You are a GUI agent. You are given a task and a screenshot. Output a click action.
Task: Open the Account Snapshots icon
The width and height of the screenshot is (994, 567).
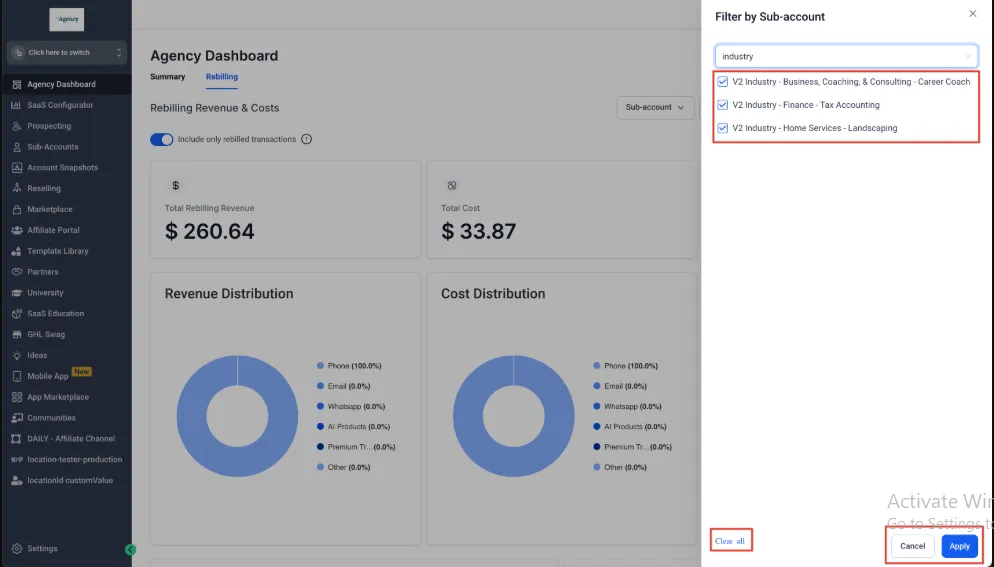[16, 168]
